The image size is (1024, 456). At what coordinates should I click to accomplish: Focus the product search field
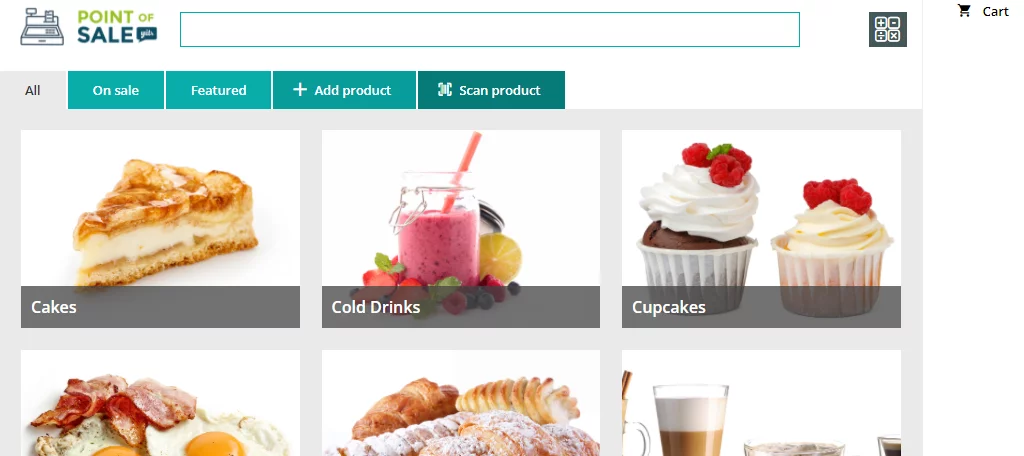pos(490,29)
